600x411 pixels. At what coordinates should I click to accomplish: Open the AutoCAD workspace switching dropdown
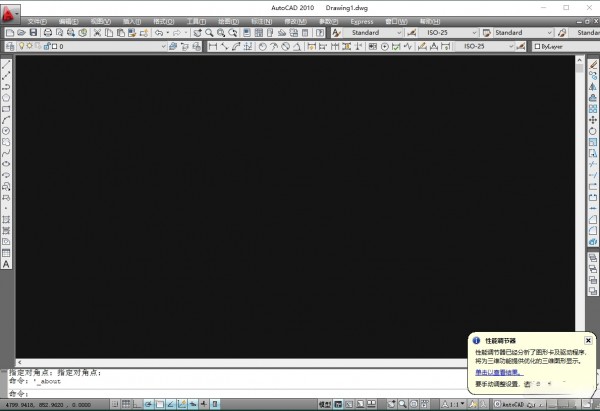pyautogui.click(x=519, y=404)
